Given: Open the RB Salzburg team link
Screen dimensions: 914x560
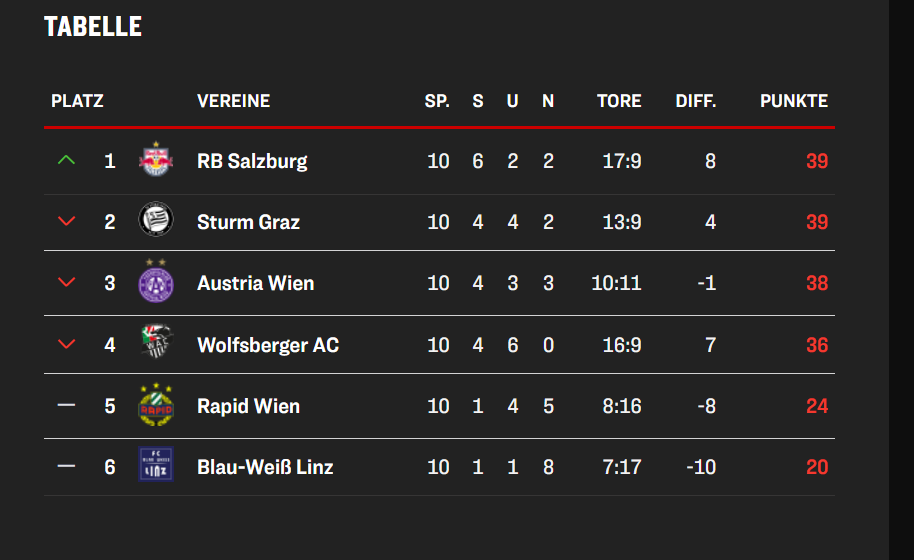Looking at the screenshot, I should tap(252, 161).
